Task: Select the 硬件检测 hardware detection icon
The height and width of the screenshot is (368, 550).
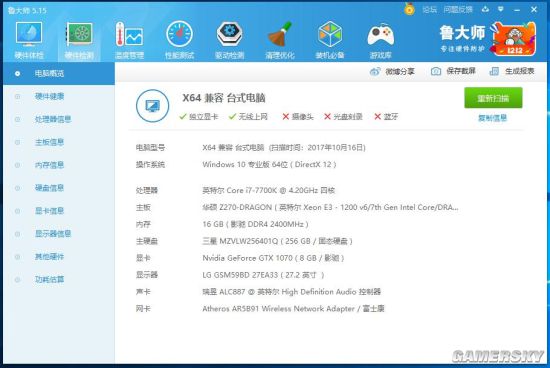Action: point(79,34)
